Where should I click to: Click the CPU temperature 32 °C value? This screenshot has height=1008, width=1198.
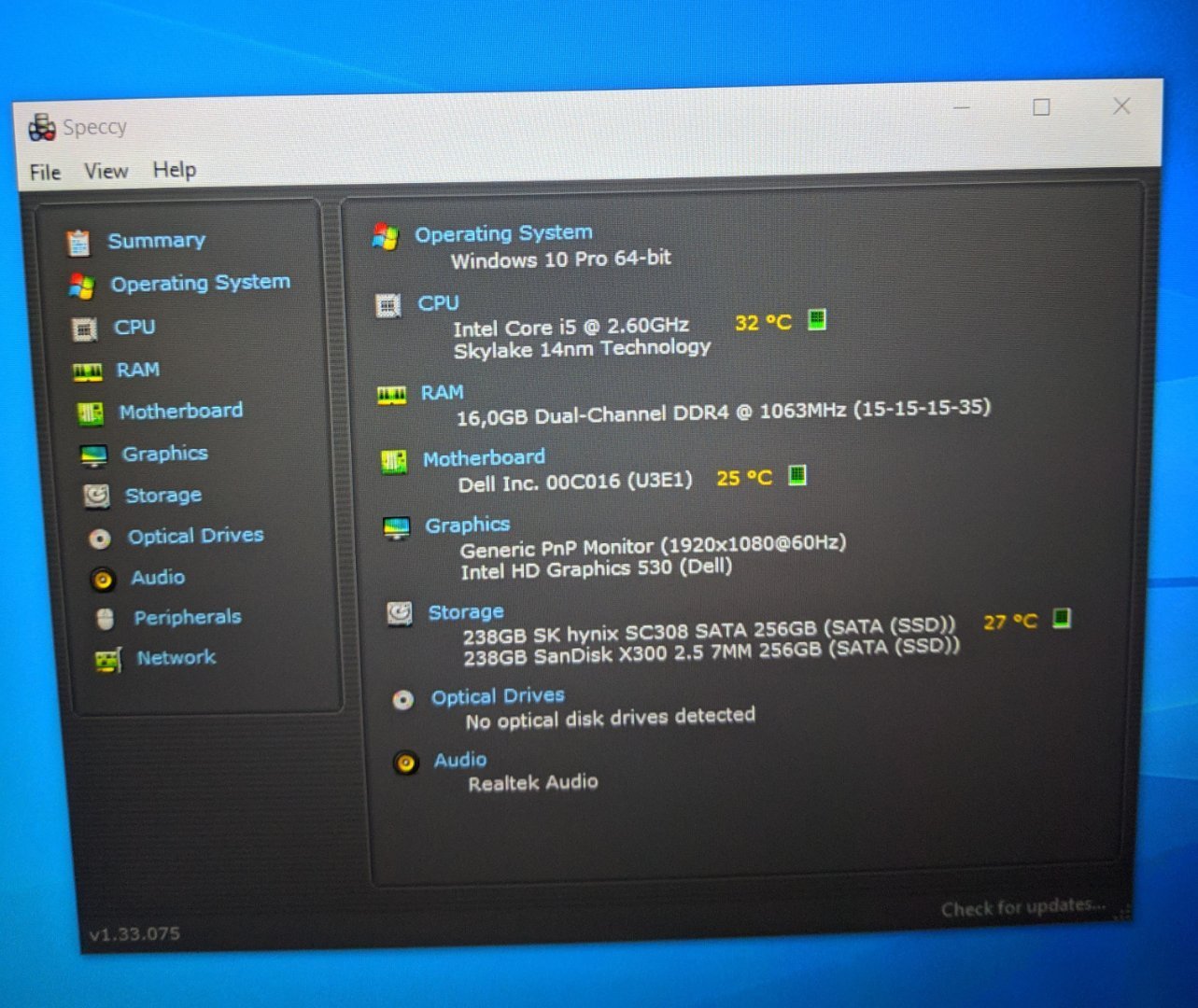coord(763,323)
